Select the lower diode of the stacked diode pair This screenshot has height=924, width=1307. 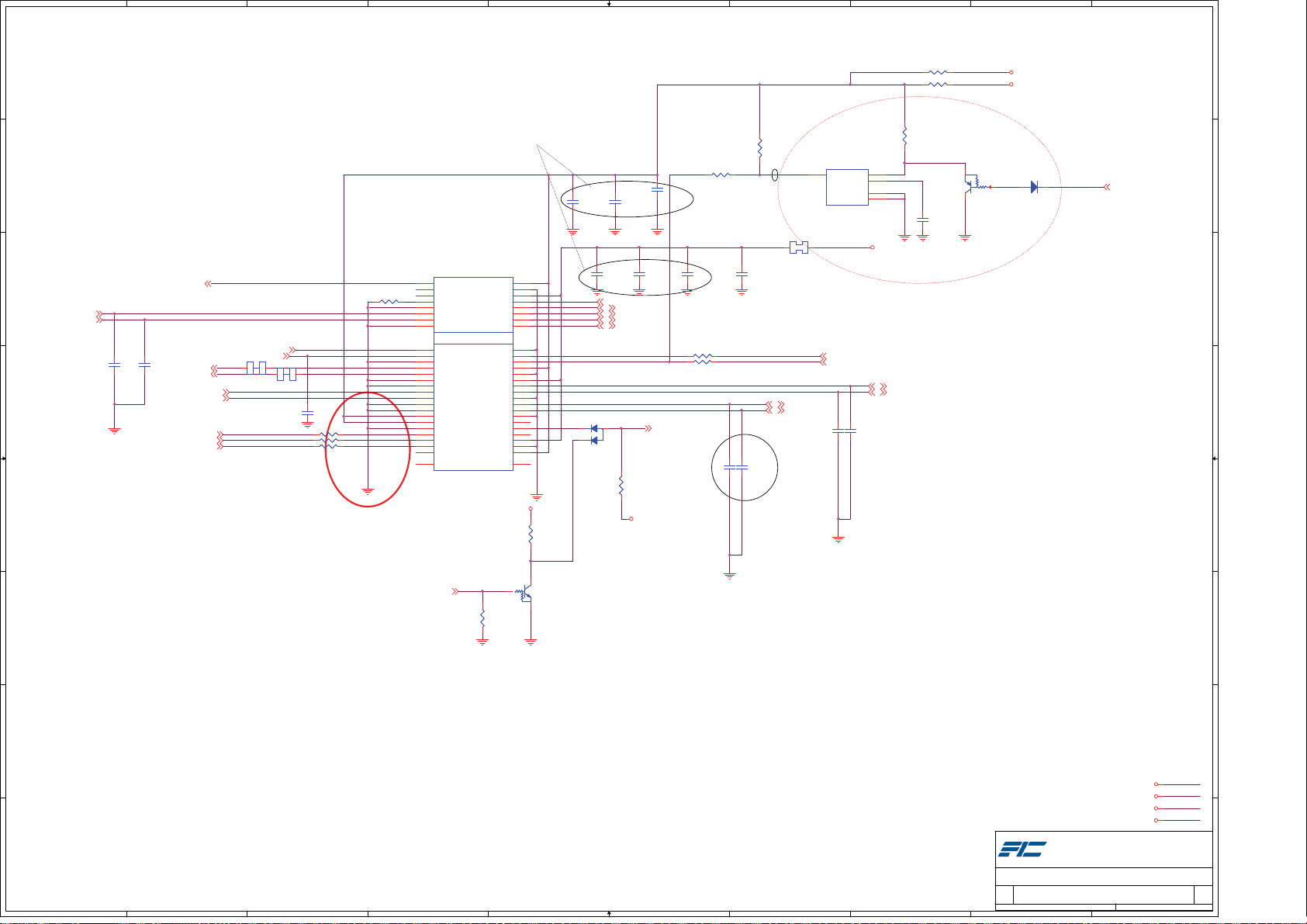594,441
